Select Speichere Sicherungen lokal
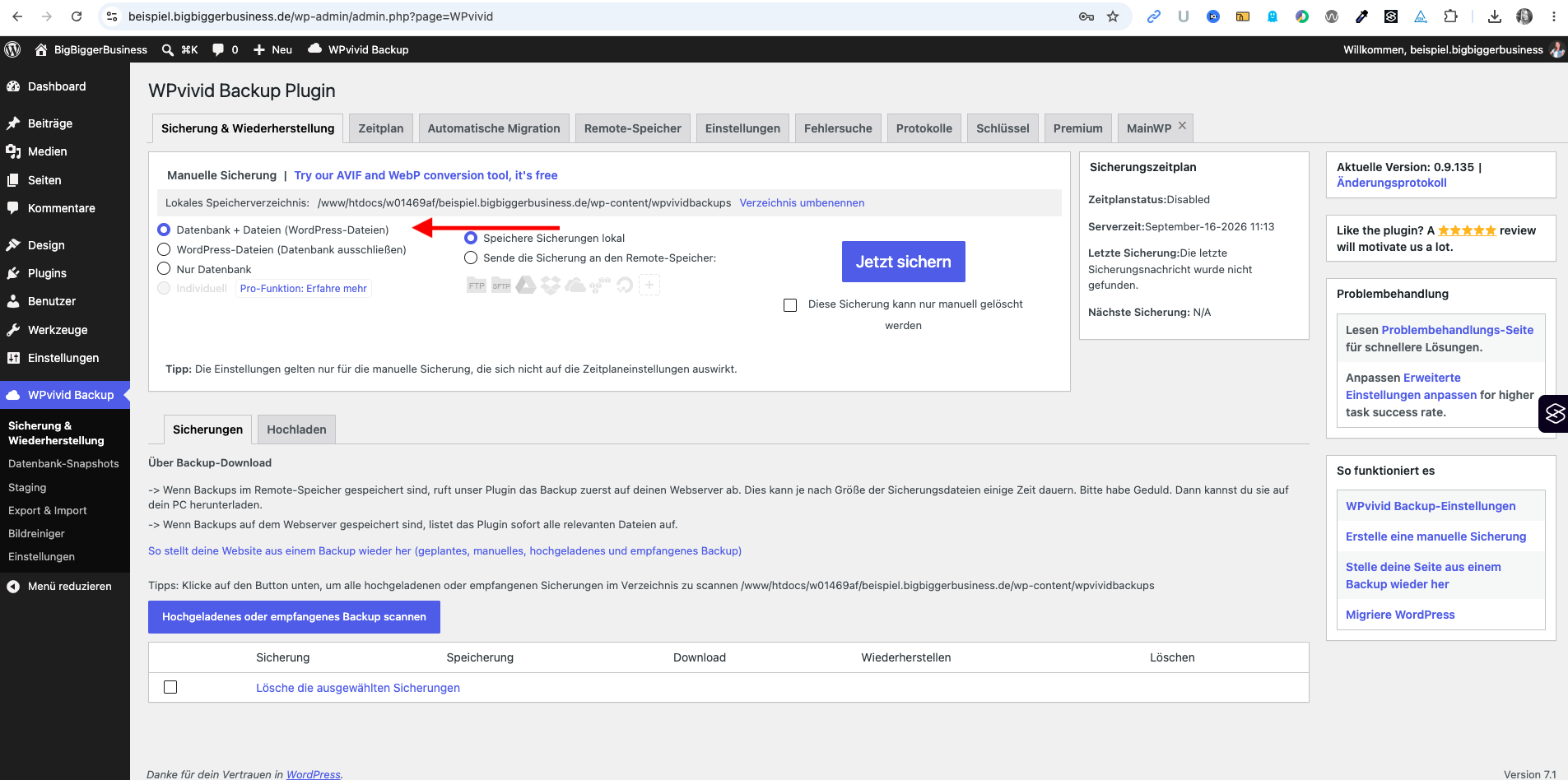 click(471, 238)
